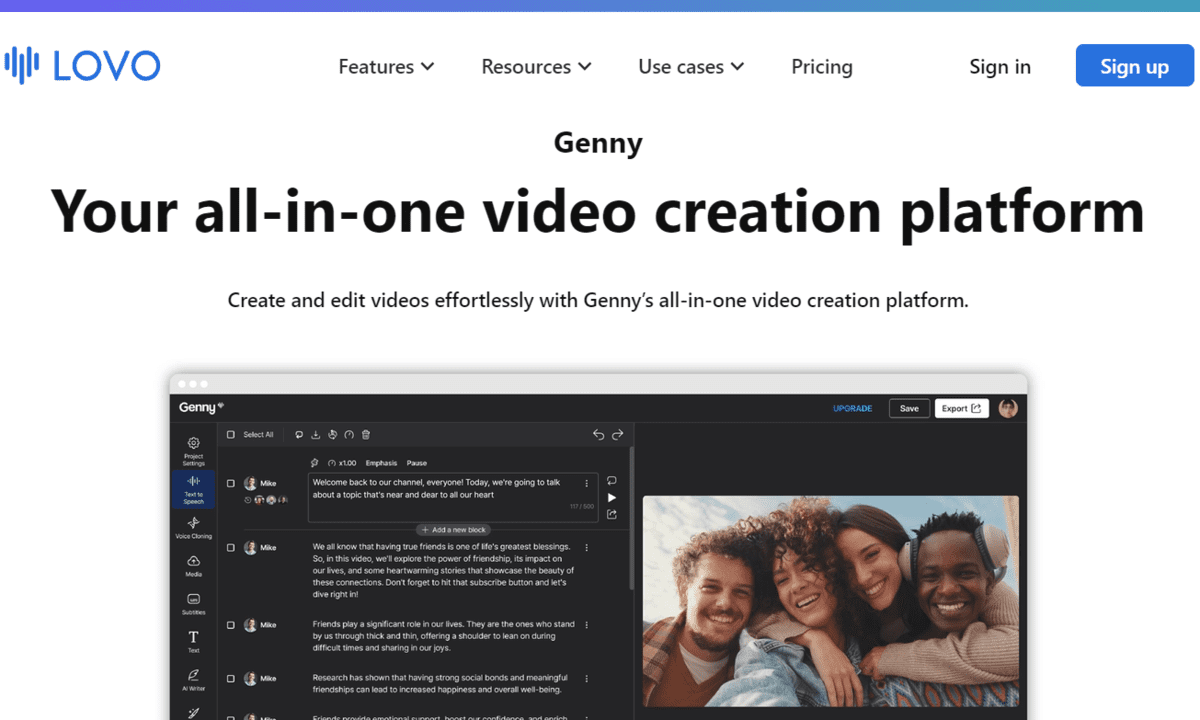
Task: Click the Media upload cloud icon
Action: pos(193,562)
